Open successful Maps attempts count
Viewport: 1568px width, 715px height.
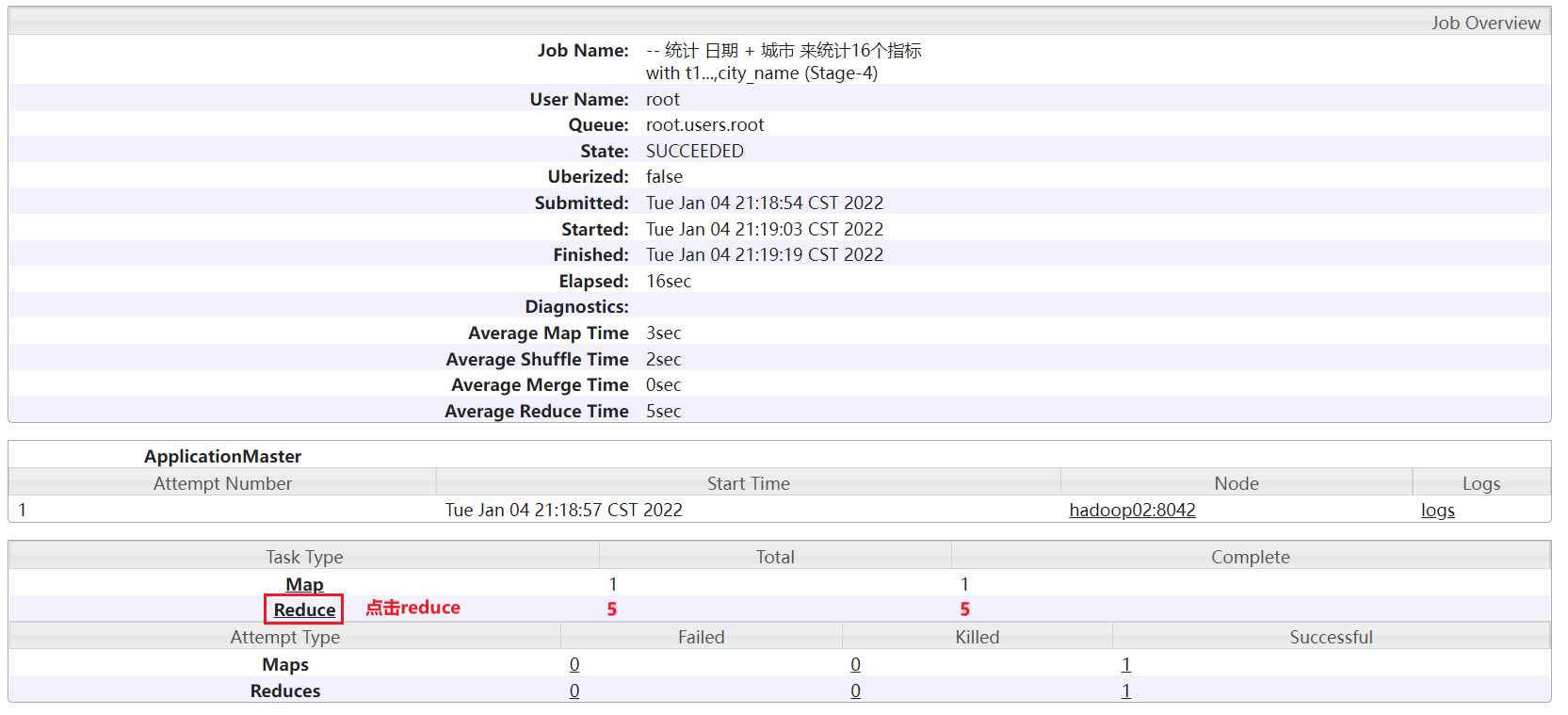(x=1125, y=664)
